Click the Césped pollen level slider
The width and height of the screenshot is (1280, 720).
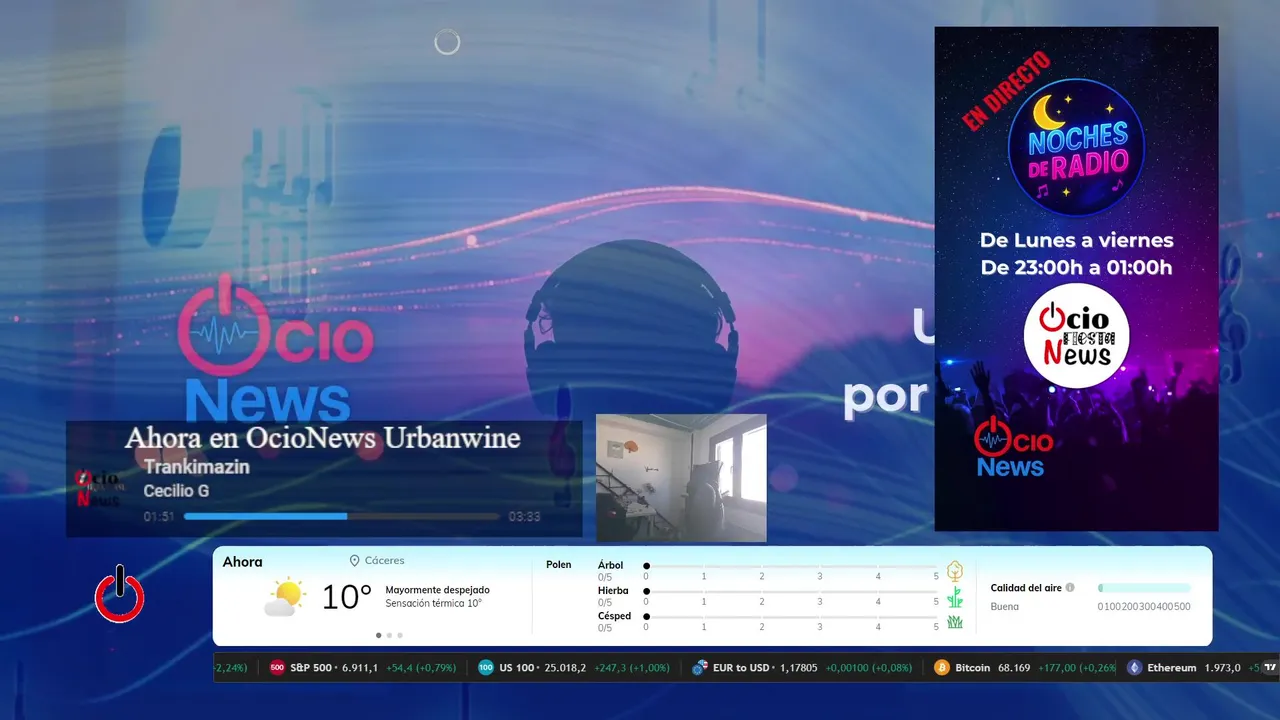[x=792, y=617]
